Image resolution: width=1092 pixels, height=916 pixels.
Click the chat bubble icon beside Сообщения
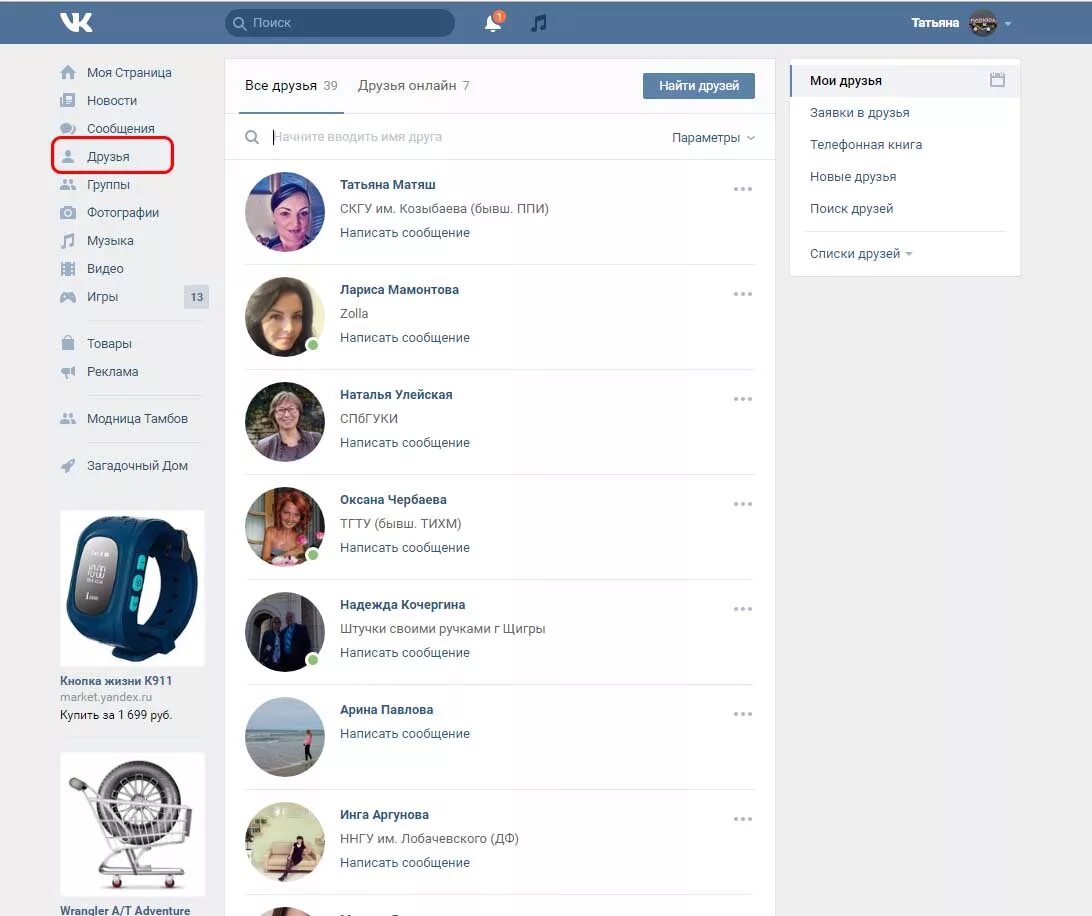pos(68,128)
